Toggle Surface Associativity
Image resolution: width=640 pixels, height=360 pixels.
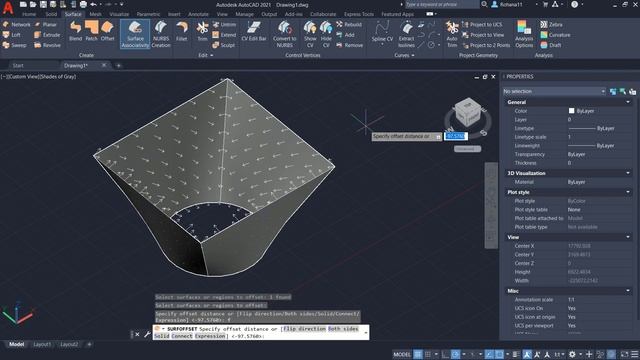coord(135,34)
